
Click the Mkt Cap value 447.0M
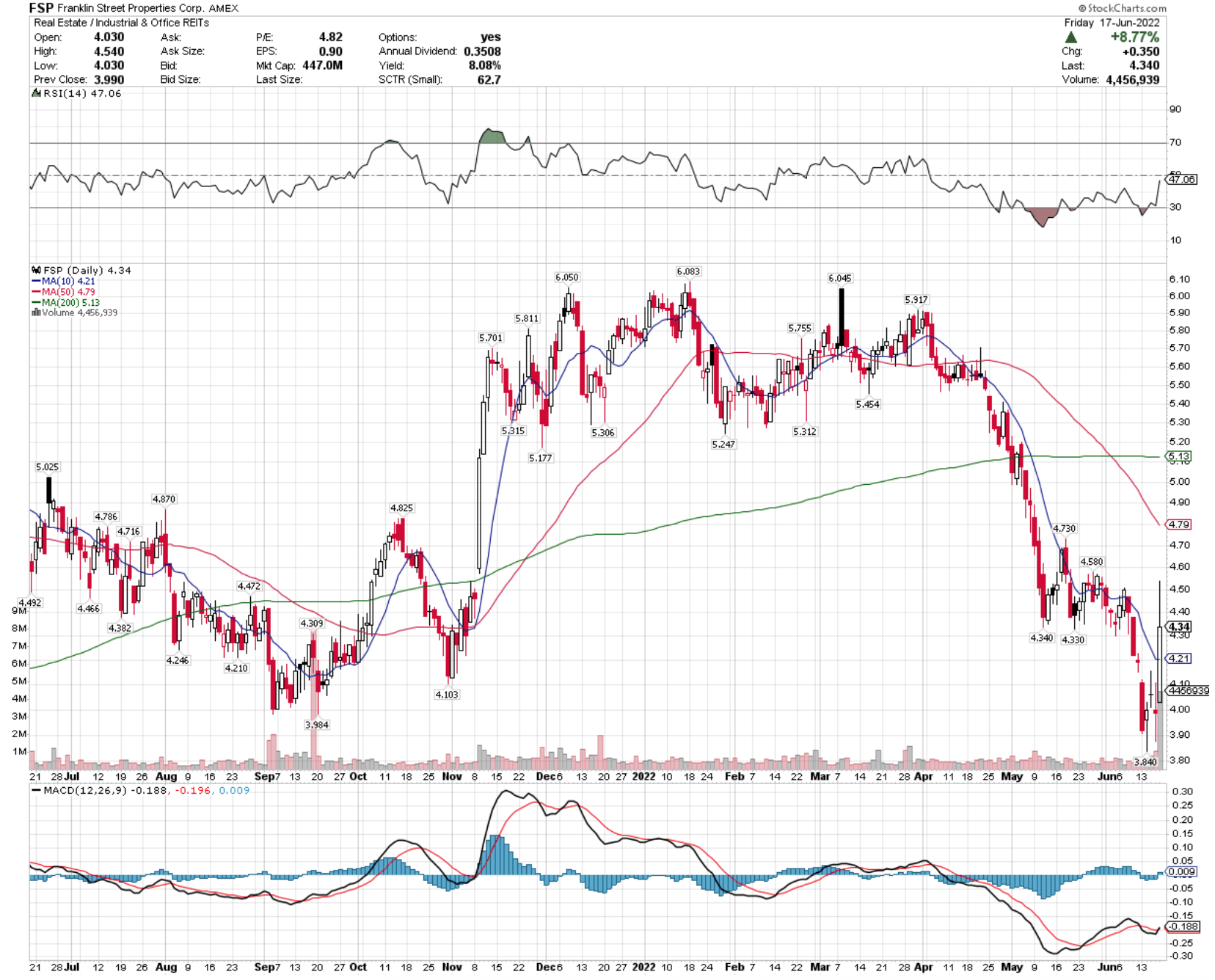point(322,65)
